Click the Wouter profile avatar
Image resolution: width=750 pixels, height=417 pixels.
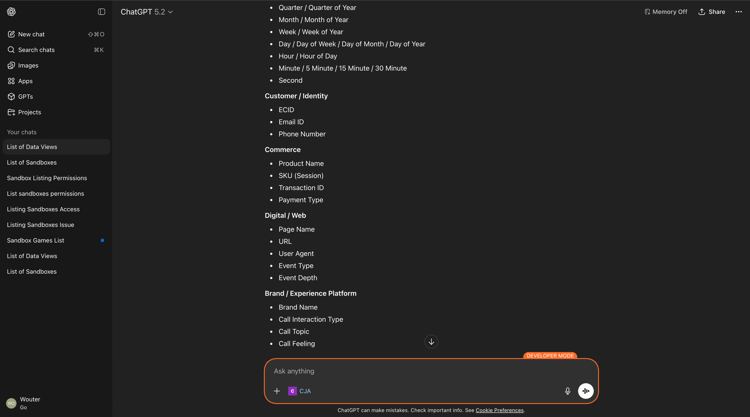[x=11, y=403]
